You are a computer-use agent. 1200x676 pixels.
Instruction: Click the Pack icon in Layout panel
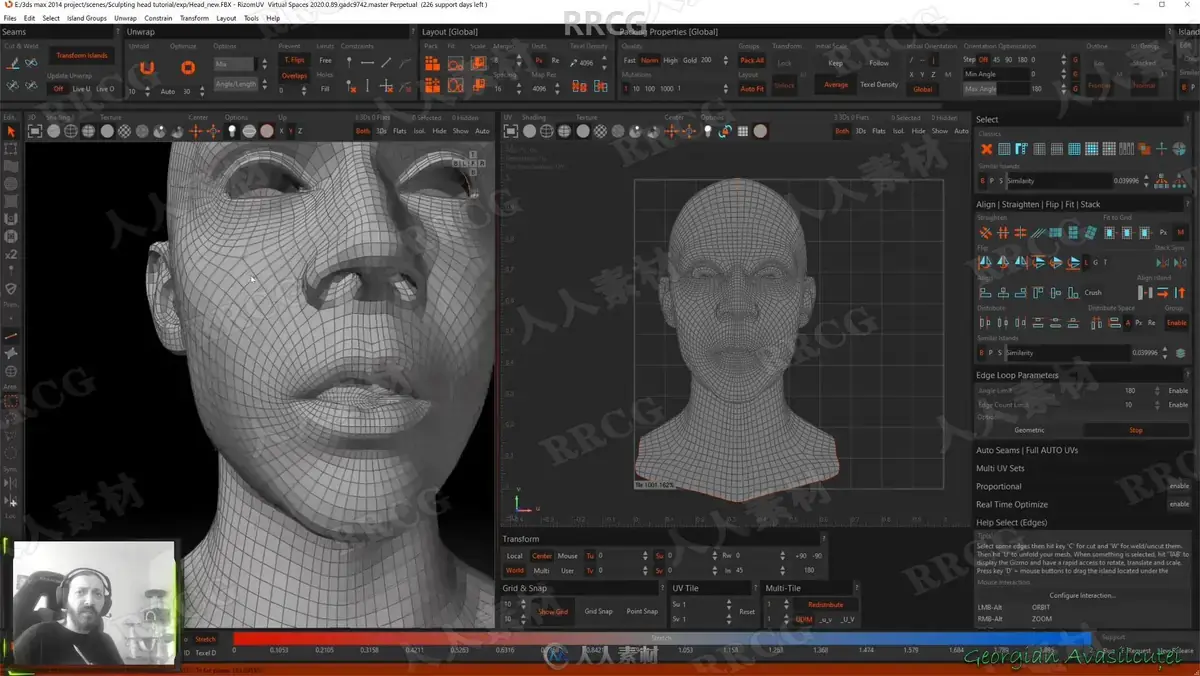[432, 64]
